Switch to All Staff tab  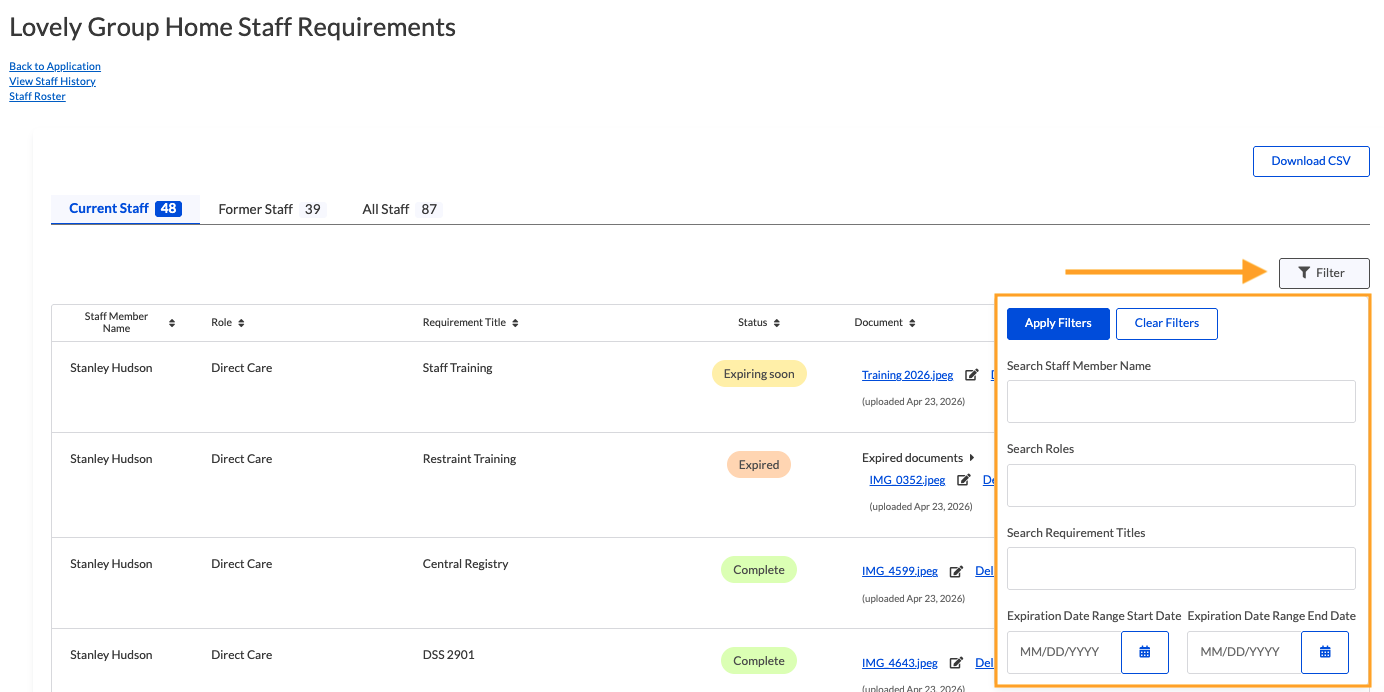pos(401,209)
